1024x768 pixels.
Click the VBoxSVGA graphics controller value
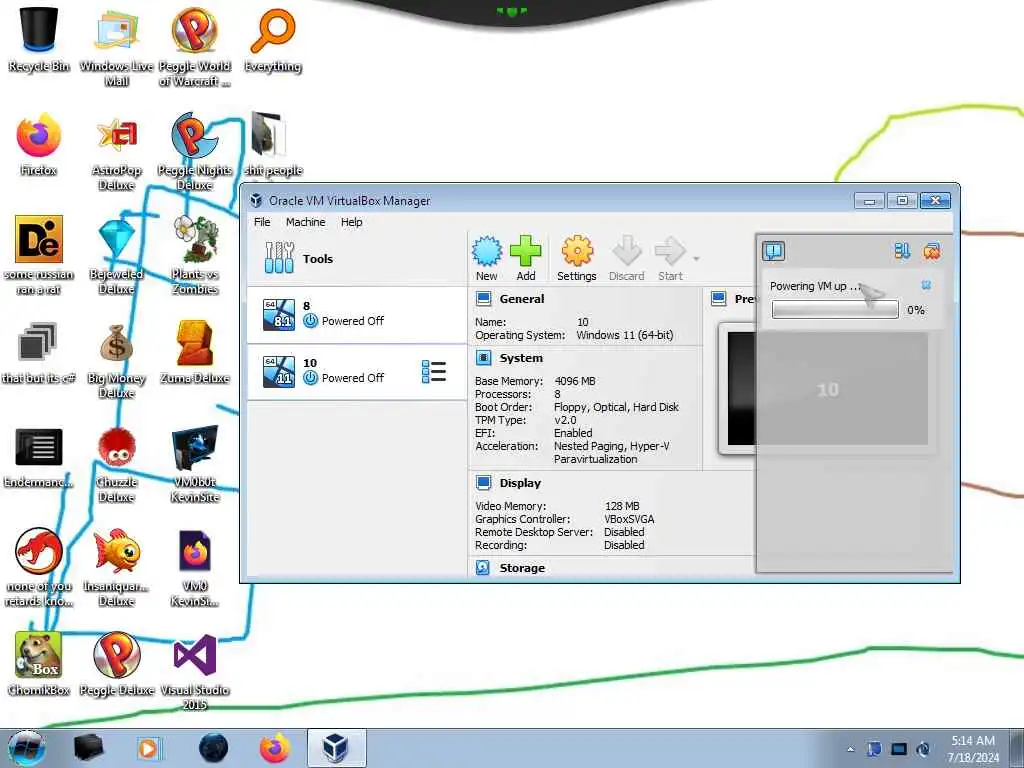pyautogui.click(x=630, y=519)
